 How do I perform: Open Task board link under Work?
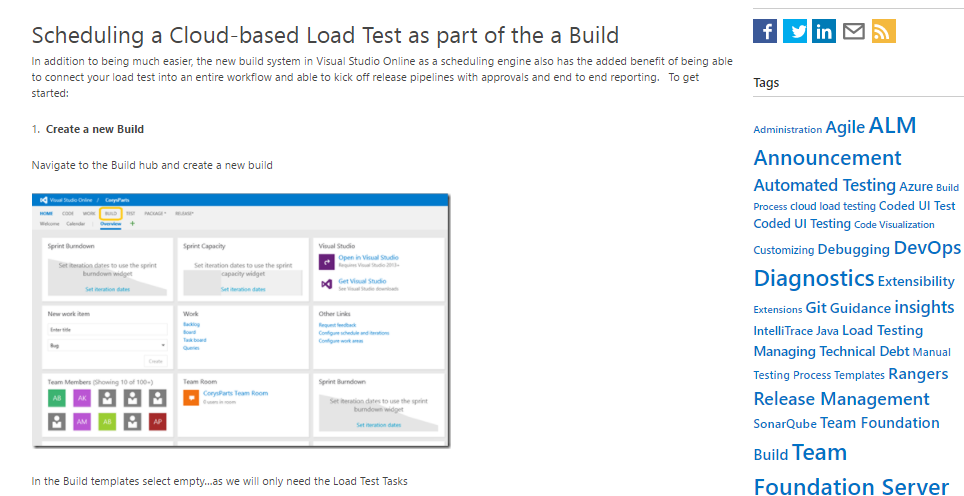(x=194, y=340)
